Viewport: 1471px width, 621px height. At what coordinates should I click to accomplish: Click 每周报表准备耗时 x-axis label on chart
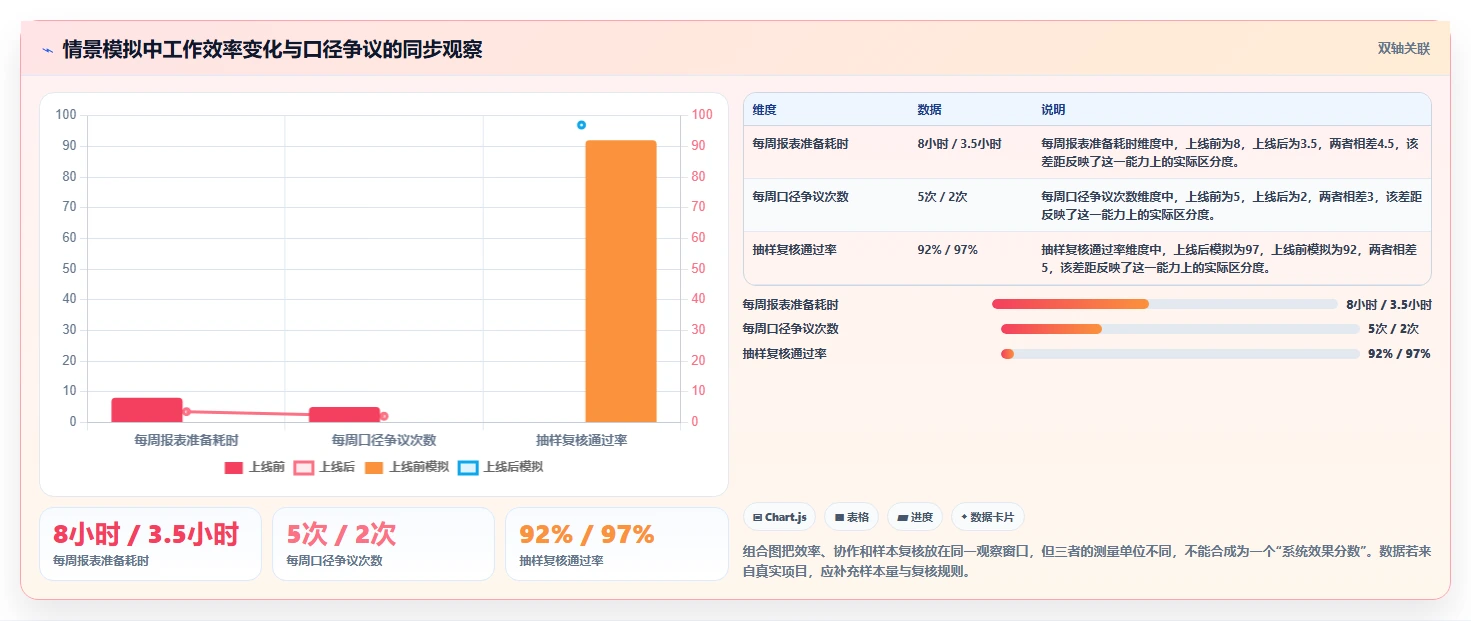click(186, 440)
